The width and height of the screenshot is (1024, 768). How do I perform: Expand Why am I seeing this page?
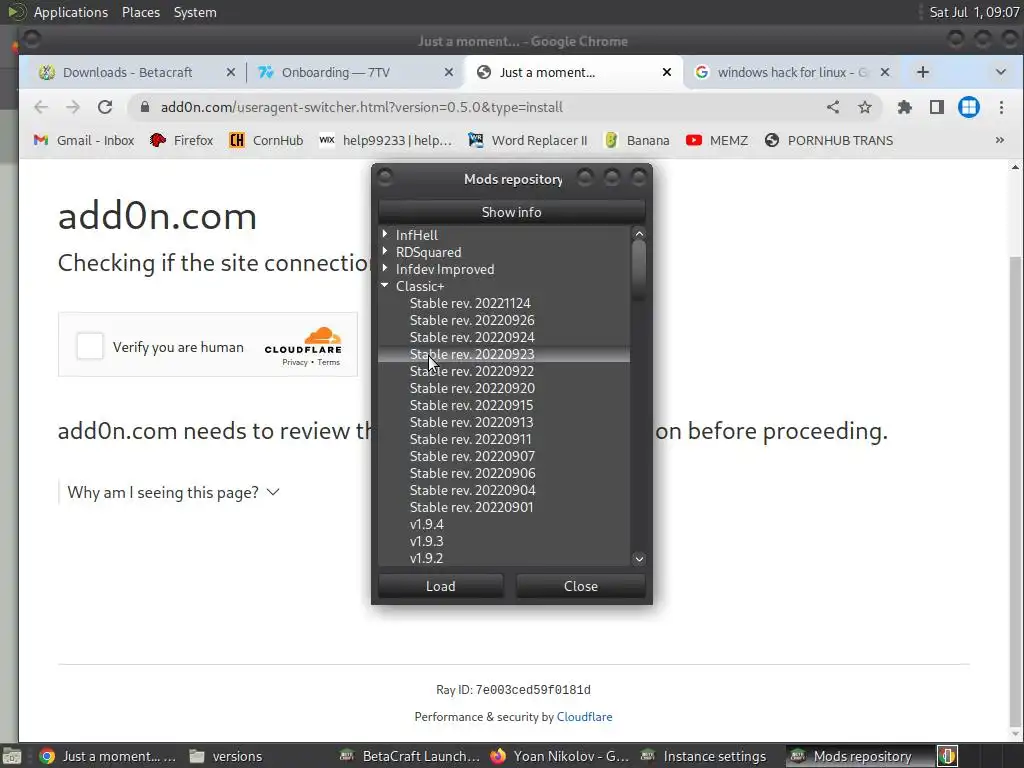(x=173, y=492)
